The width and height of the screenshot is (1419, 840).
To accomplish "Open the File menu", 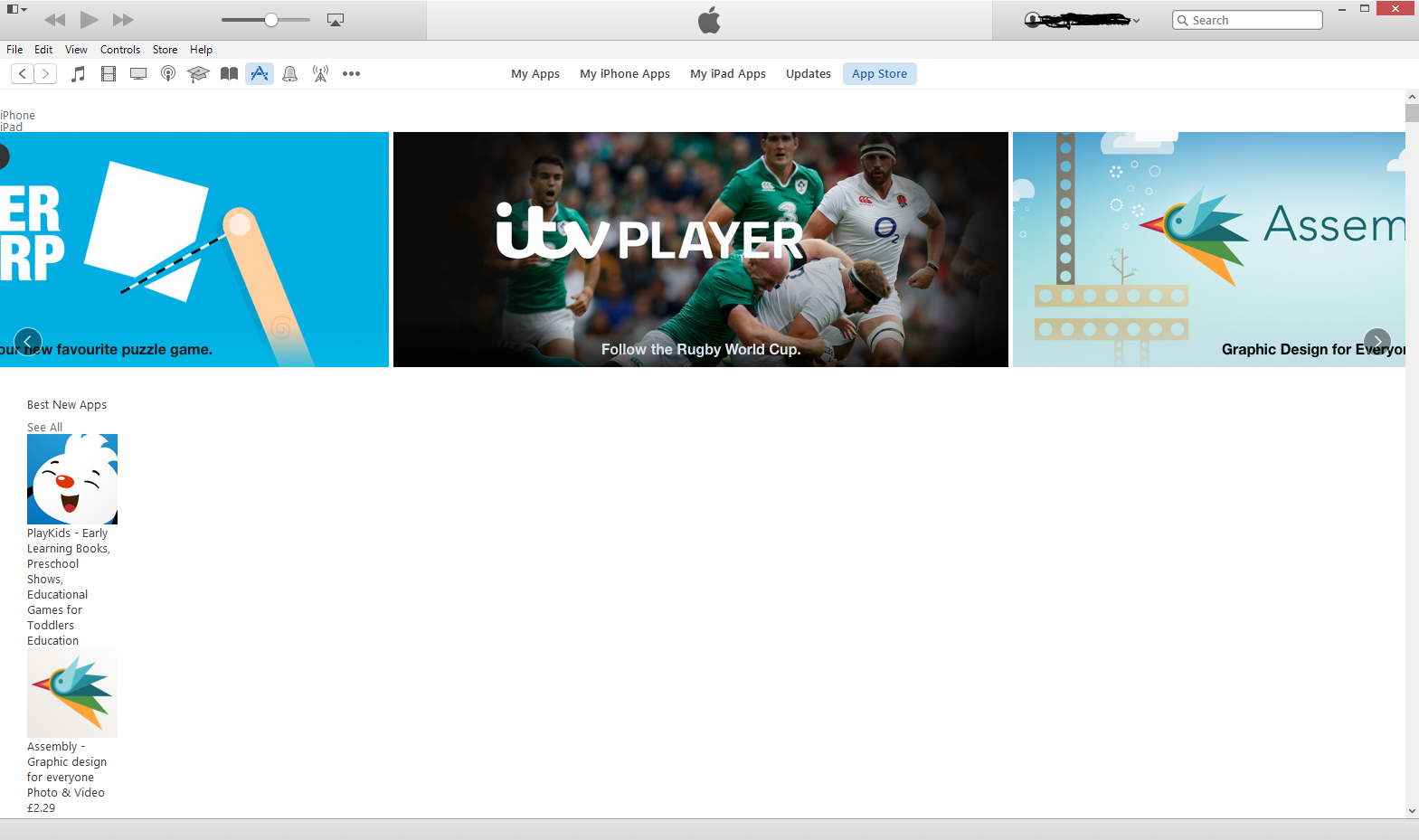I will [x=14, y=50].
